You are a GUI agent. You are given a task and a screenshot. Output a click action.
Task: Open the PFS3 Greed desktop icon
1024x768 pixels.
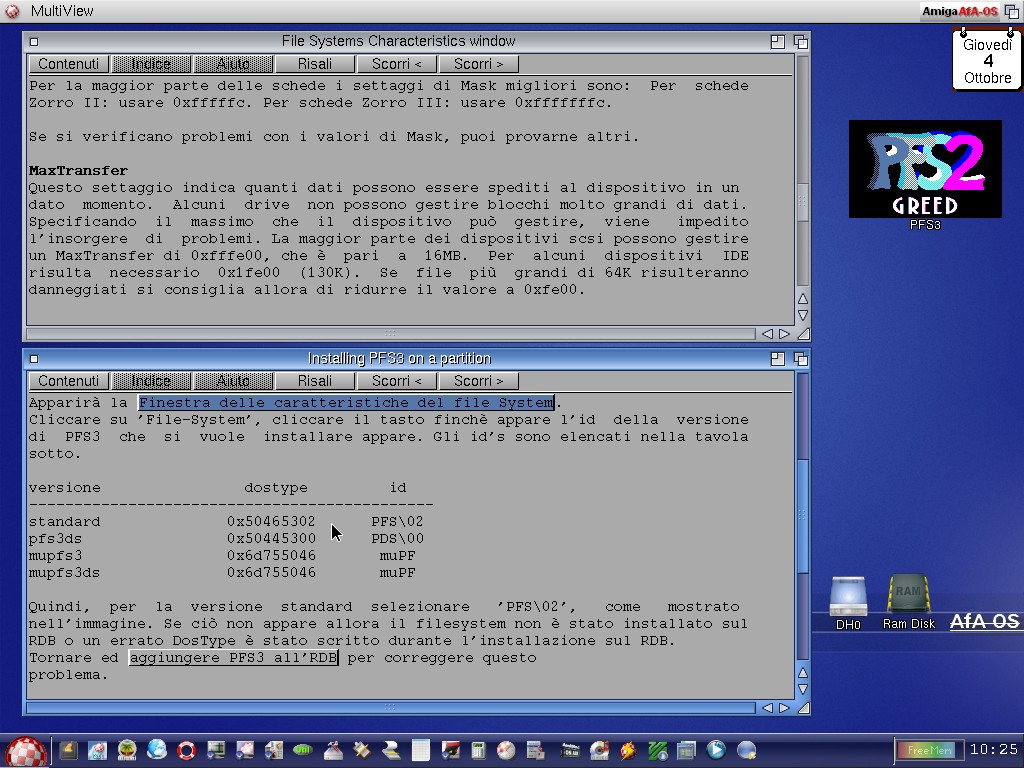click(x=925, y=170)
